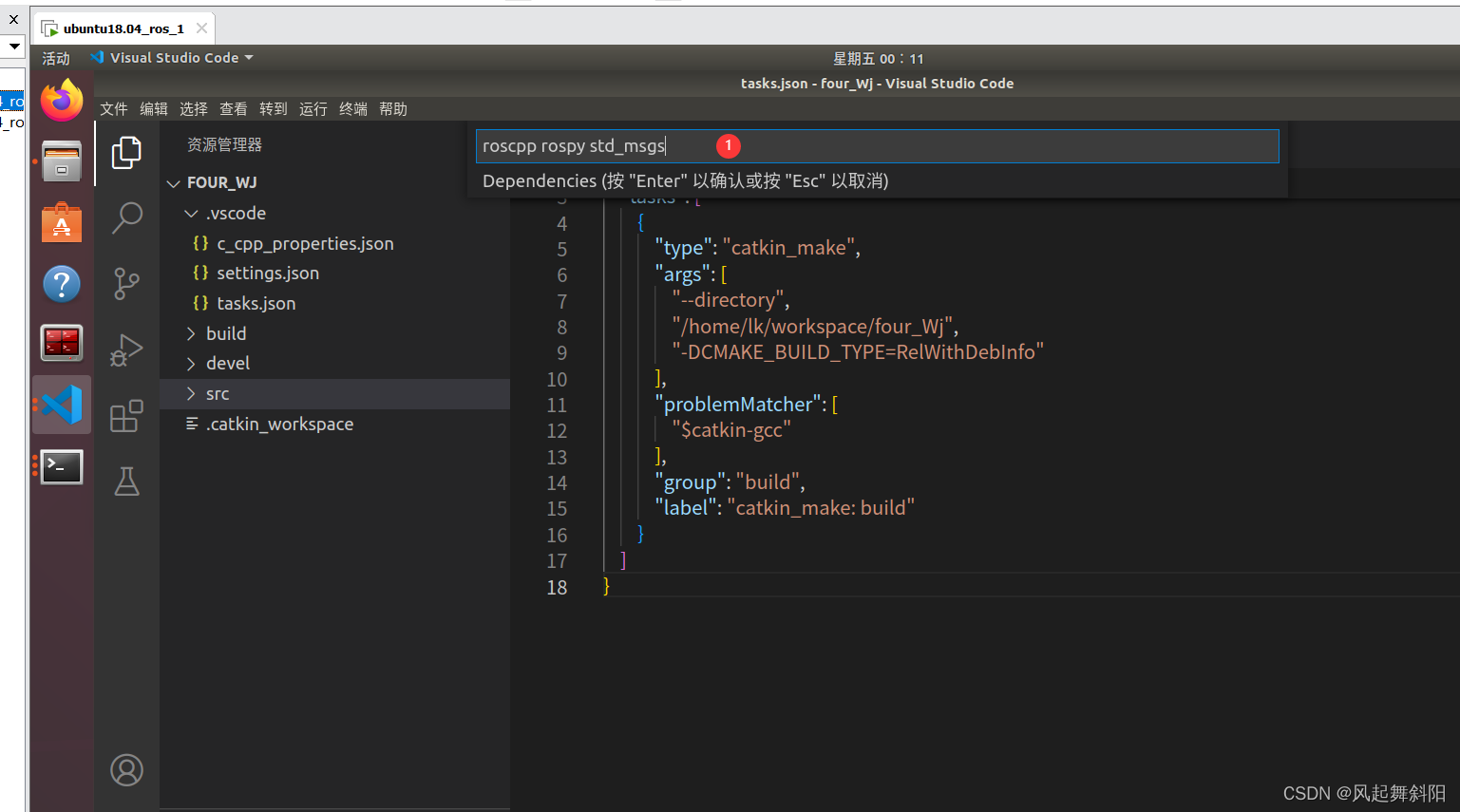This screenshot has width=1460, height=812.
Task: Select Visual Studio Code icon in dock
Action: coord(62,406)
